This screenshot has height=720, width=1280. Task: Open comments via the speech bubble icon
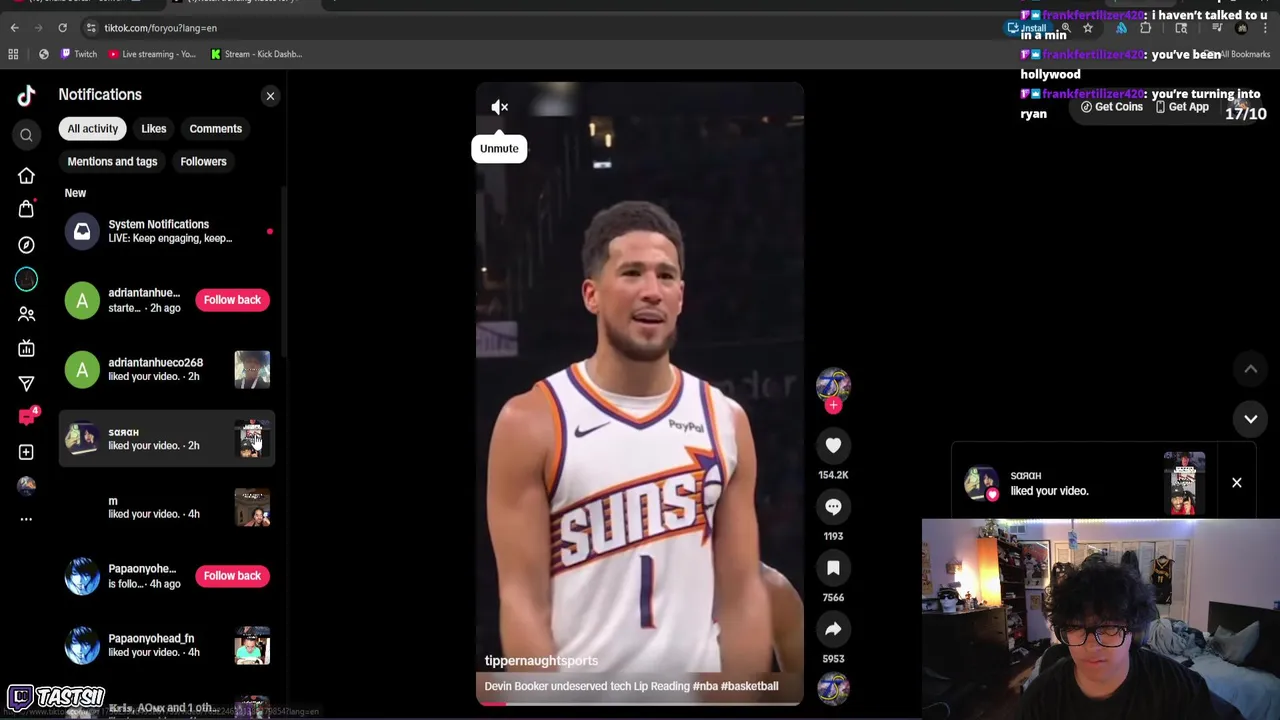pos(833,507)
